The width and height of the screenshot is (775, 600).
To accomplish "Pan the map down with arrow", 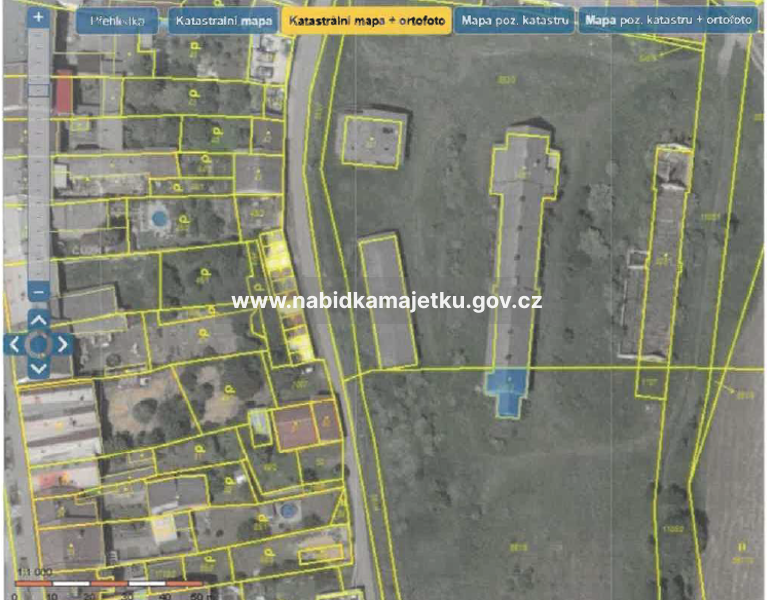I will pos(38,368).
